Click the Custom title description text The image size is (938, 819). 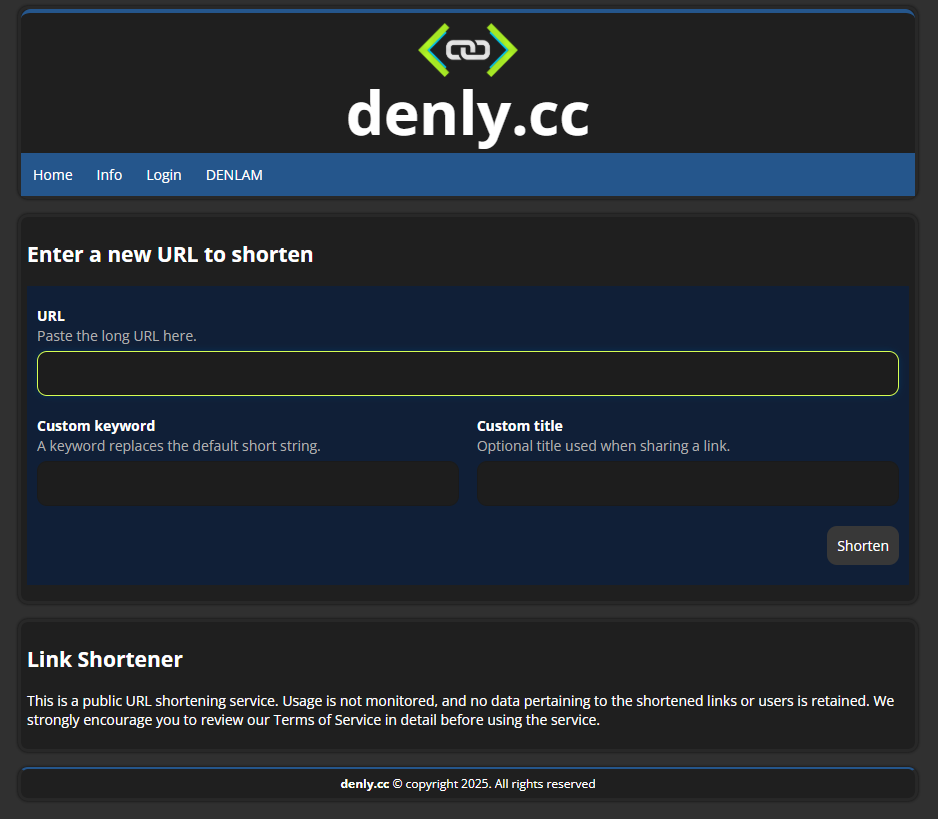[x=603, y=446]
